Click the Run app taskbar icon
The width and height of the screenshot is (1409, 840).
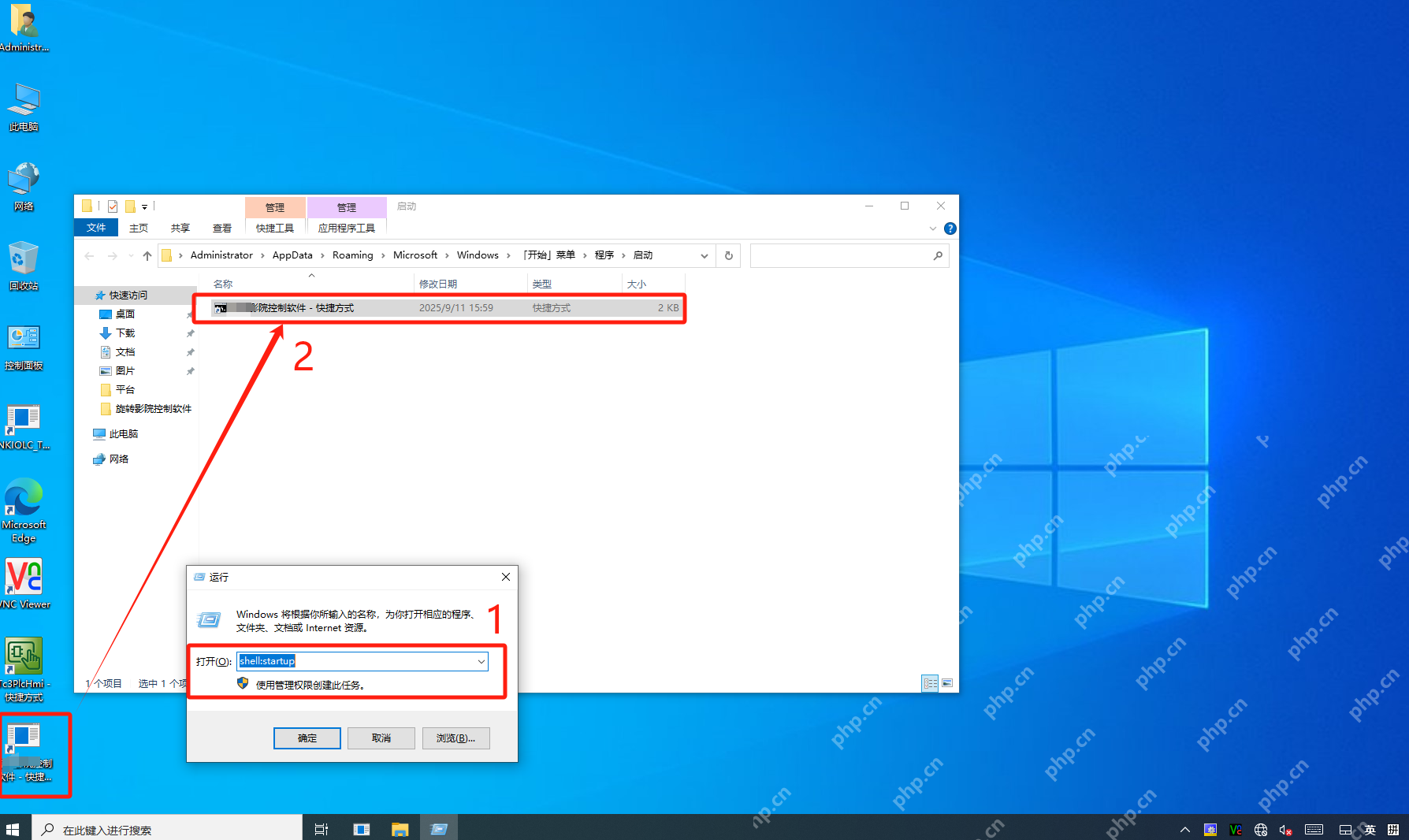(439, 829)
